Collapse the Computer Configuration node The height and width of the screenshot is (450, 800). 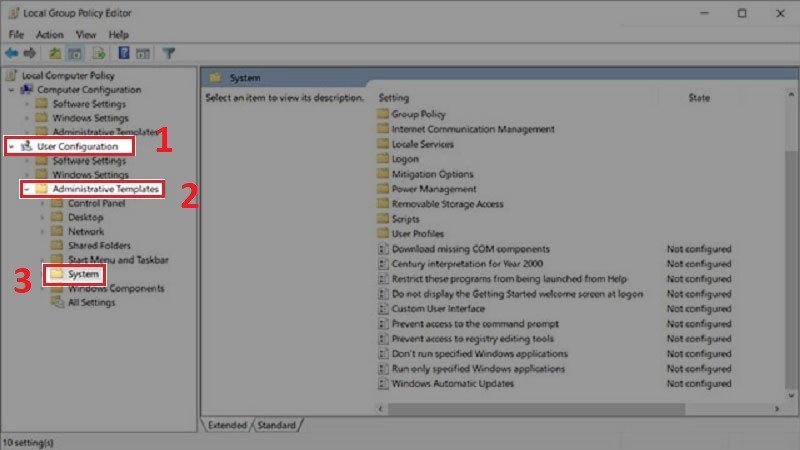pos(11,90)
